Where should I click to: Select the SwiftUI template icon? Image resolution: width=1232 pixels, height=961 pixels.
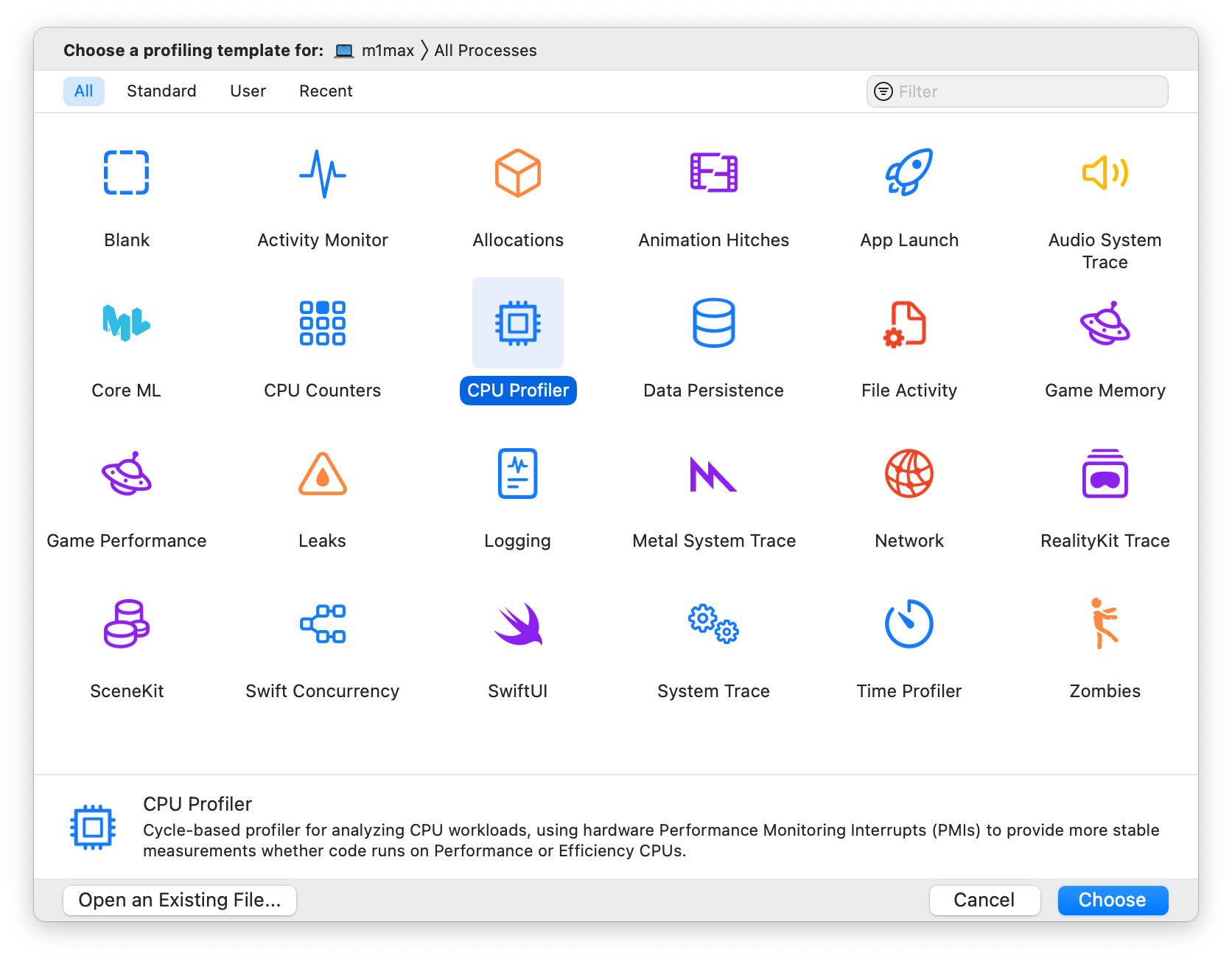pyautogui.click(x=518, y=624)
